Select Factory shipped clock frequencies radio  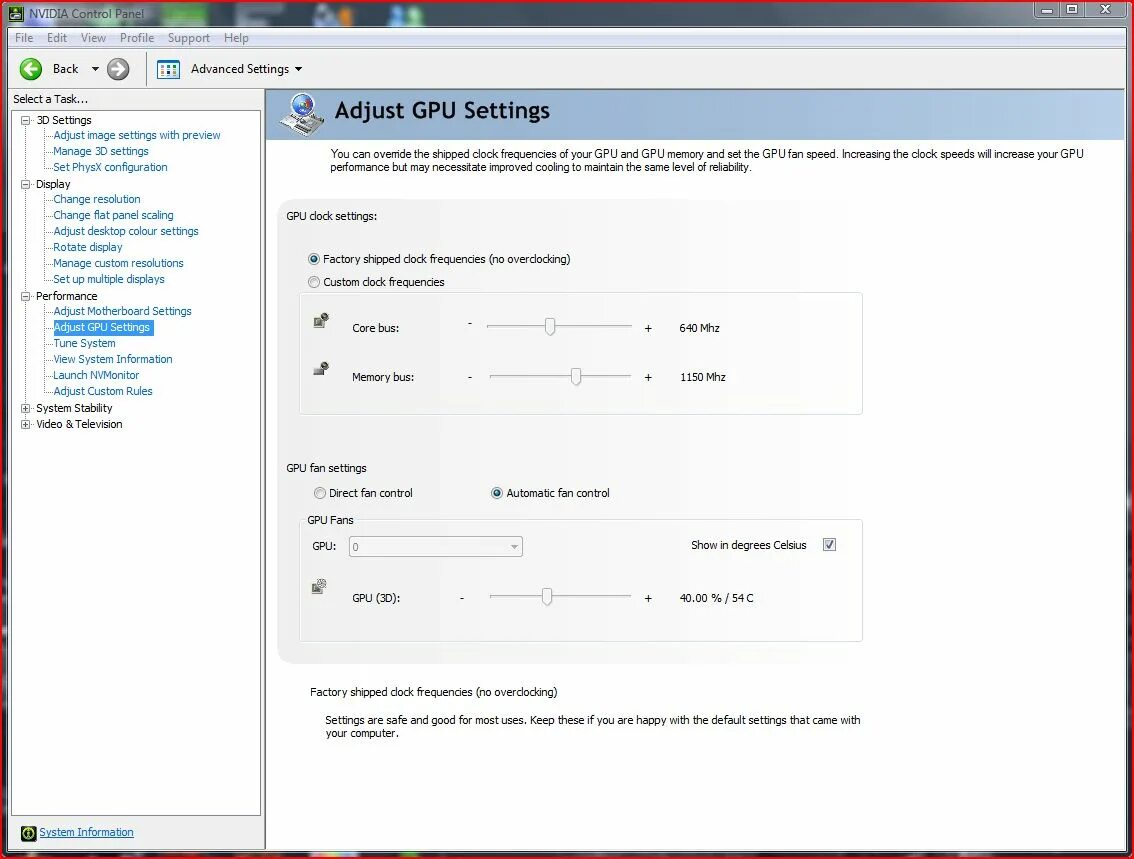(x=314, y=259)
